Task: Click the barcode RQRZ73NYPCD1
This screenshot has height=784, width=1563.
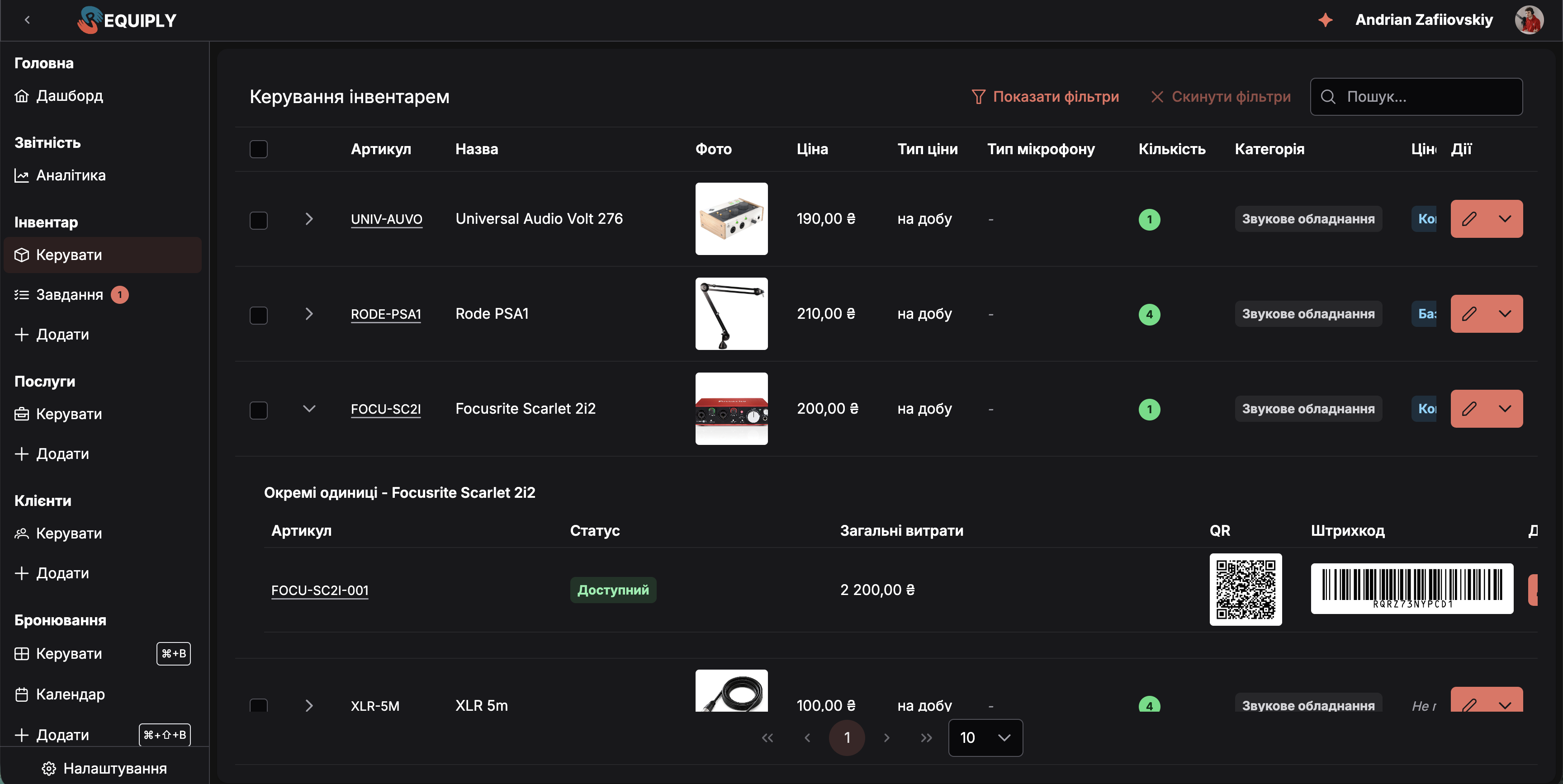Action: tap(1411, 588)
